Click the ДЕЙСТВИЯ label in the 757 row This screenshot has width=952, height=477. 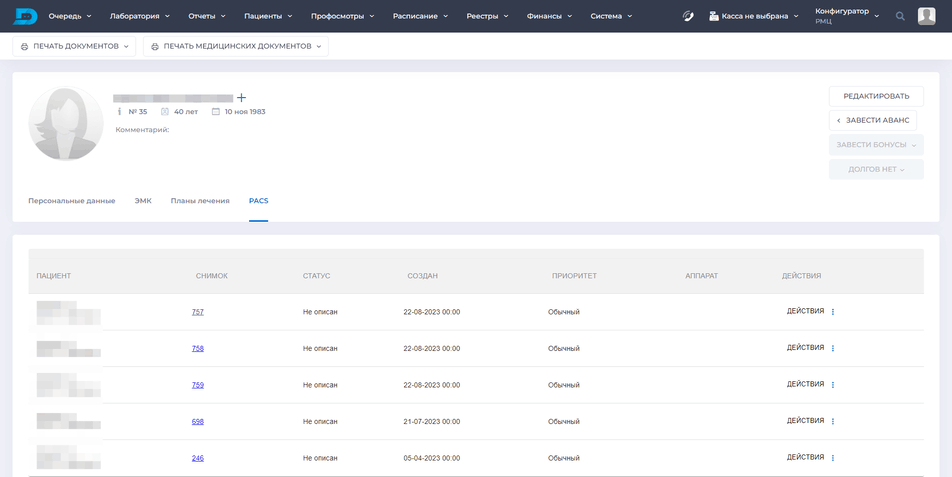point(805,311)
